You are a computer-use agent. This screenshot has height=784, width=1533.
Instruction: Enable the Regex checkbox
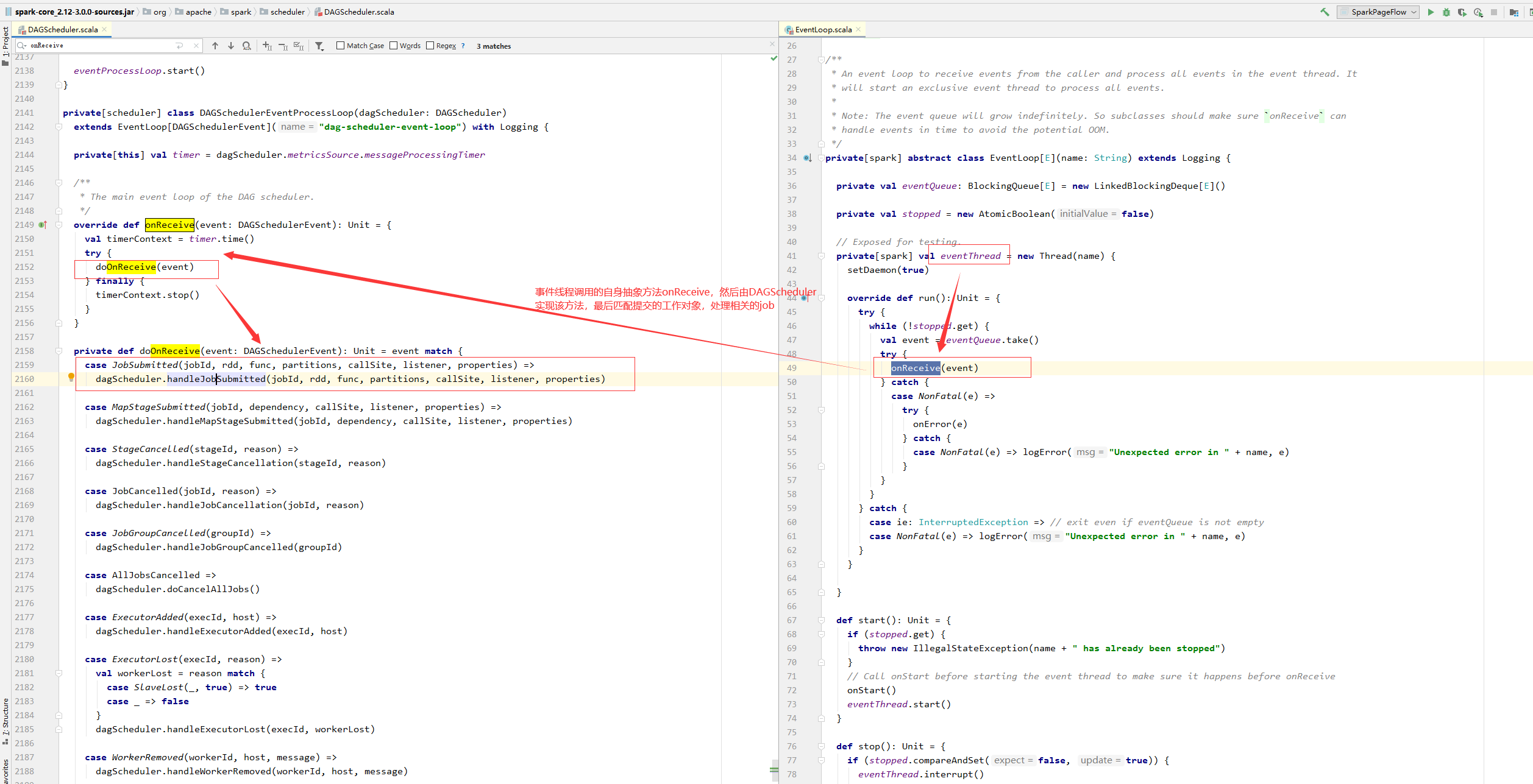pyautogui.click(x=430, y=46)
